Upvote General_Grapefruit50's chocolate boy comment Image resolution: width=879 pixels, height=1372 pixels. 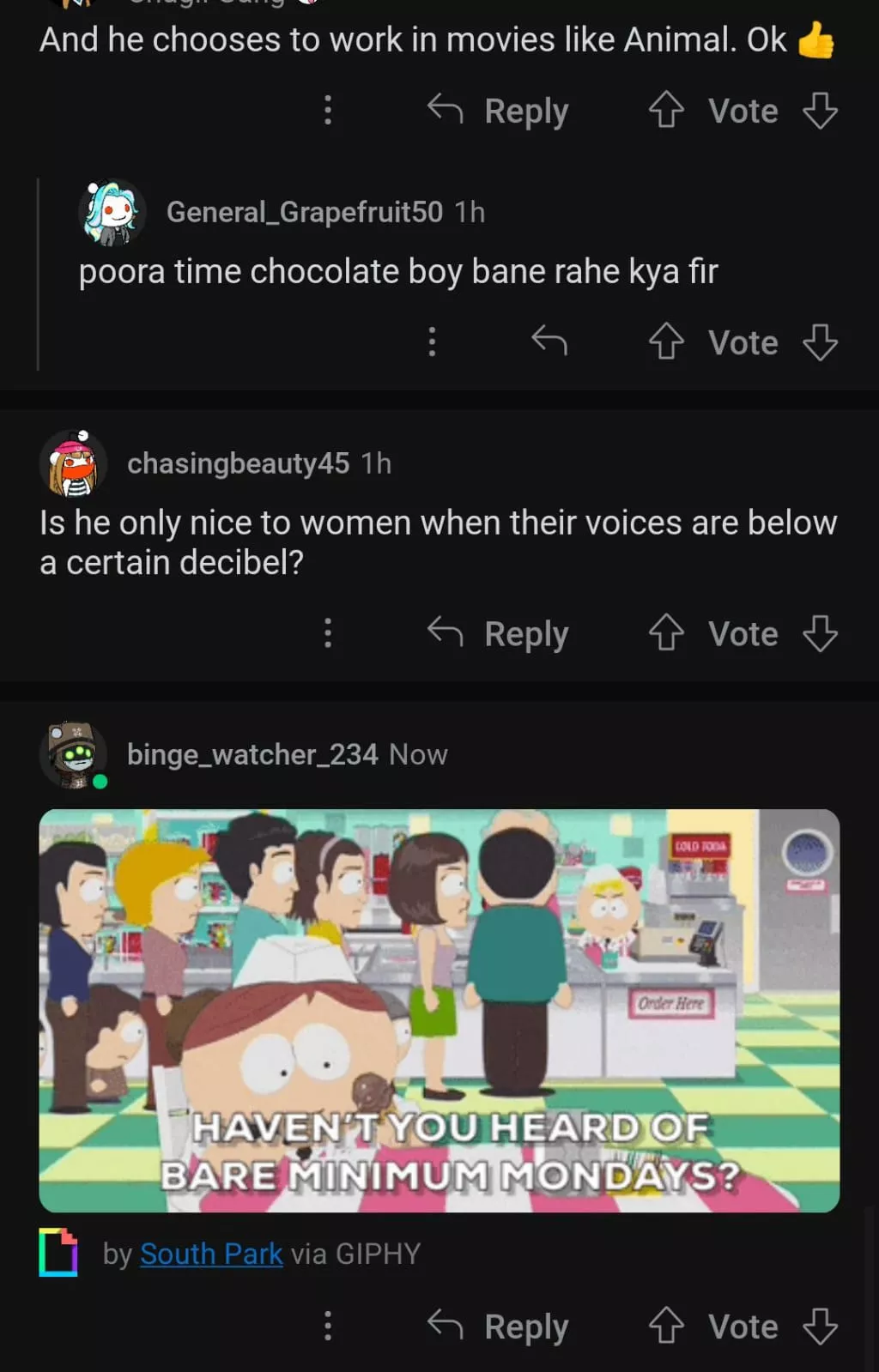(x=666, y=341)
